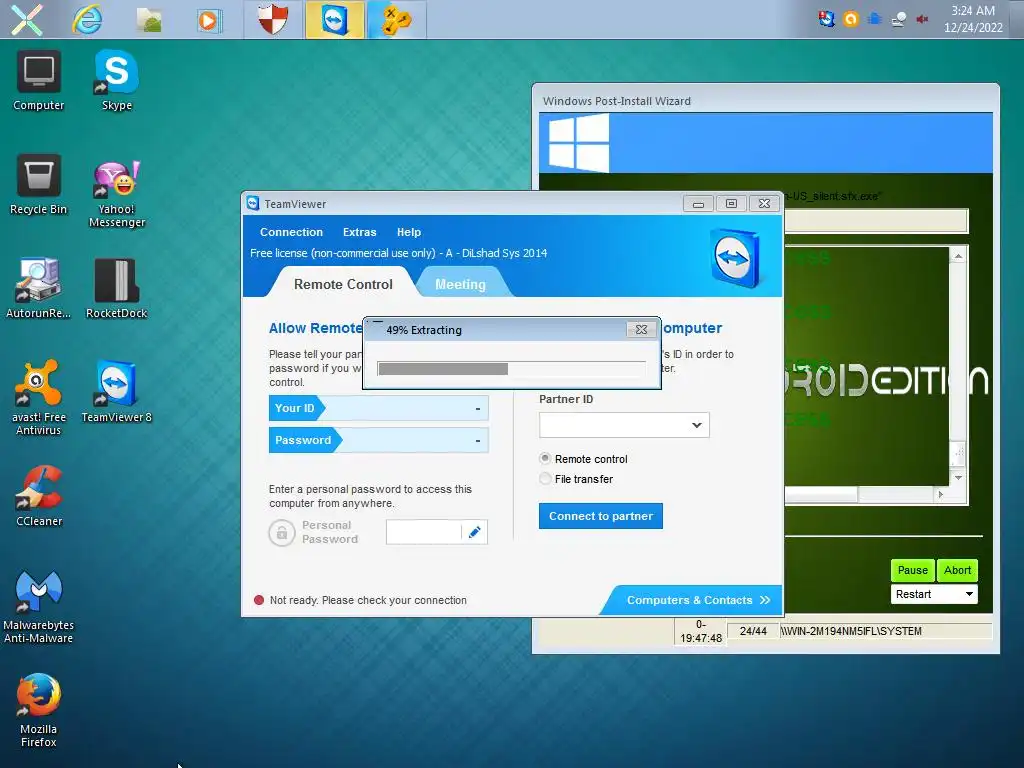Viewport: 1024px width, 768px height.
Task: Launch TeamViewer 8 desktop shortcut
Action: pos(117,391)
